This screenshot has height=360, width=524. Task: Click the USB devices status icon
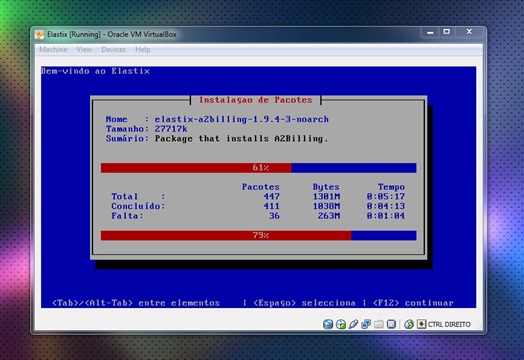[x=353, y=324]
